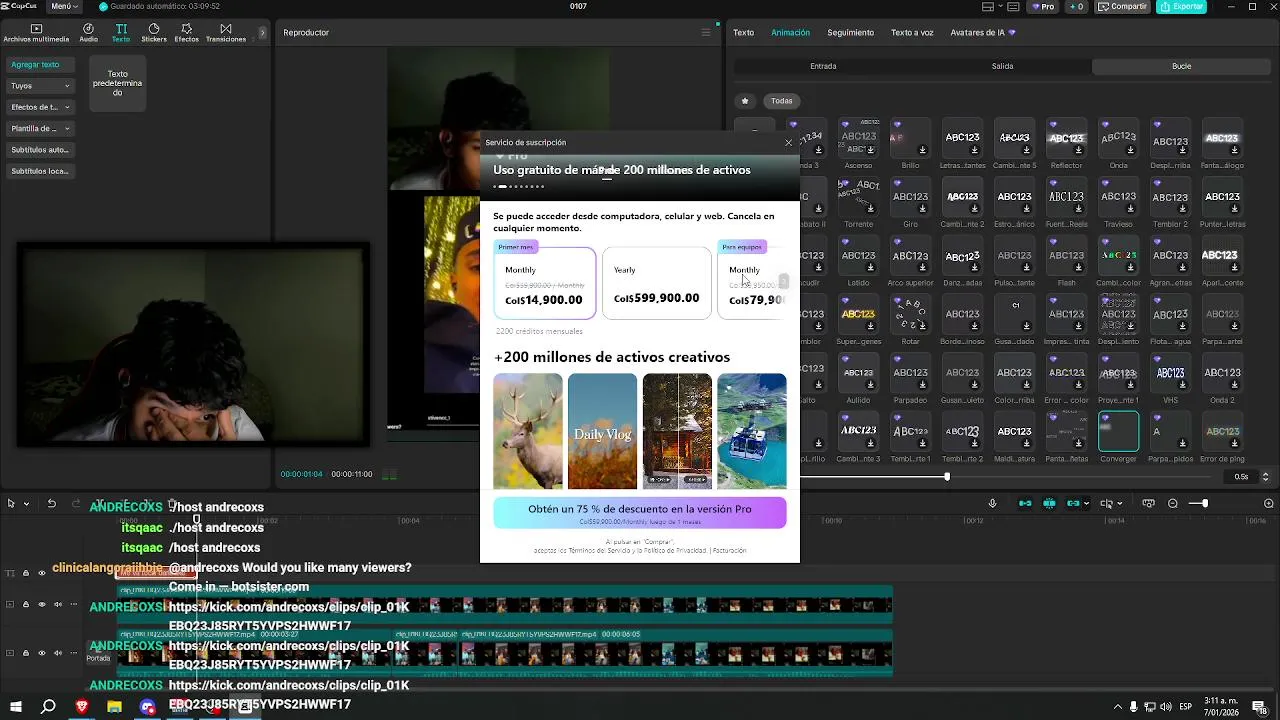Download the Brillo animation
1280x720 pixels.
click(923, 151)
